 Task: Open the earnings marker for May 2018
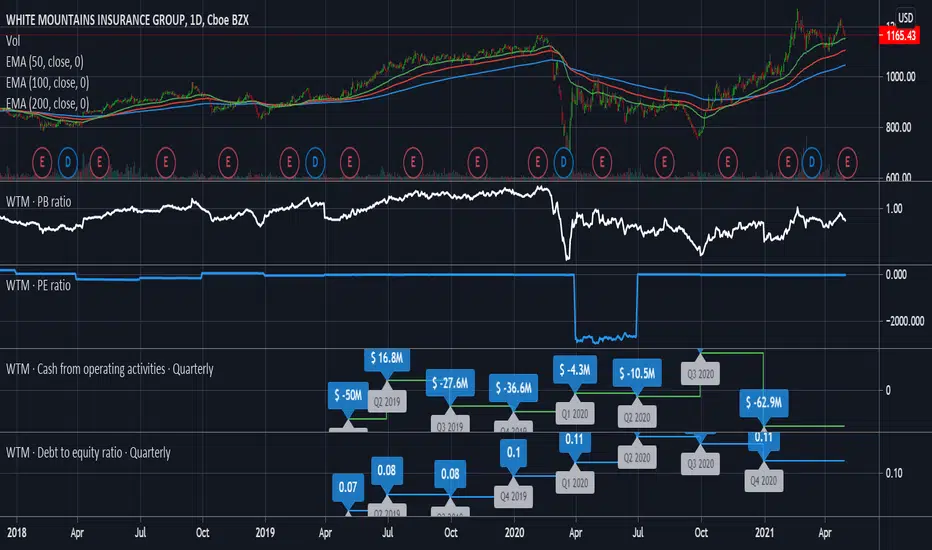[x=99, y=162]
